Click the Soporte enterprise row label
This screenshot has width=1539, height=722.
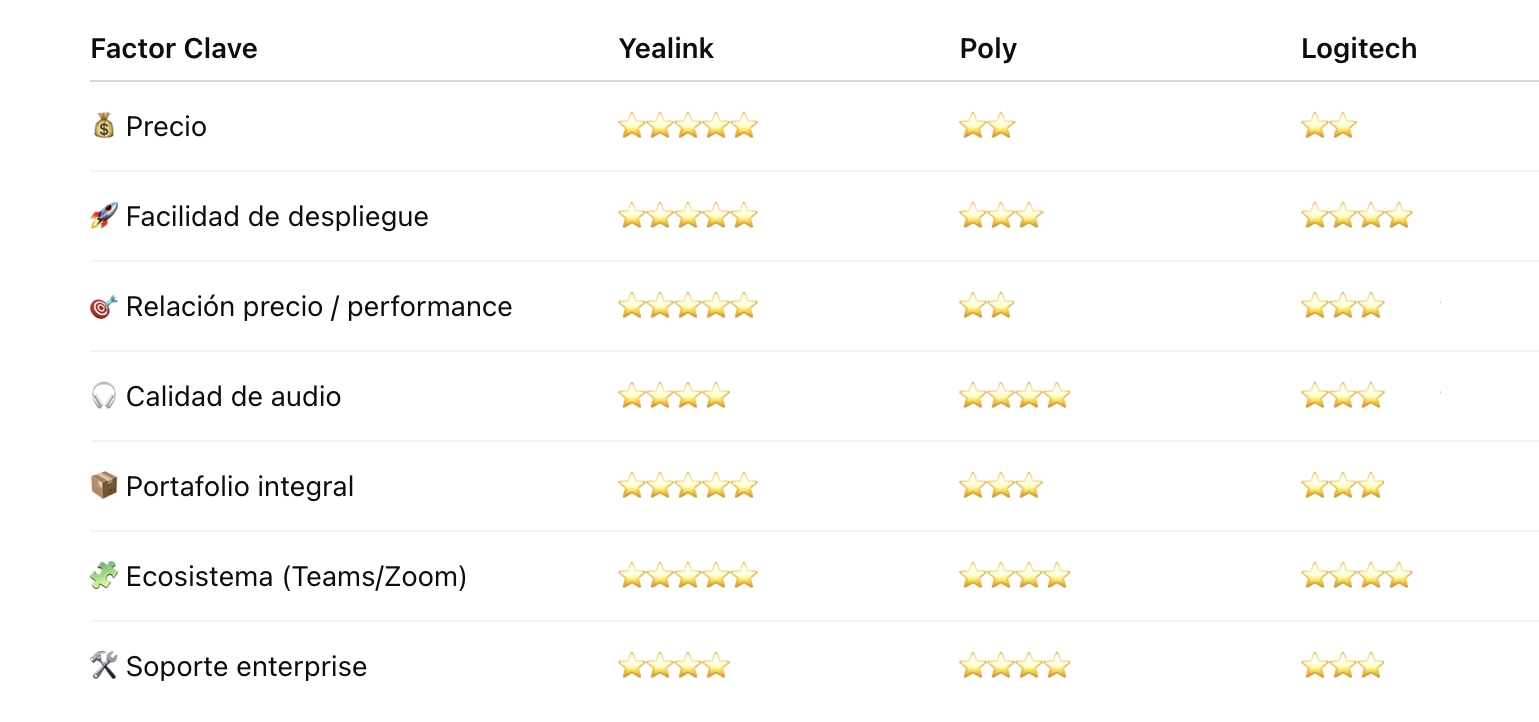(x=246, y=667)
